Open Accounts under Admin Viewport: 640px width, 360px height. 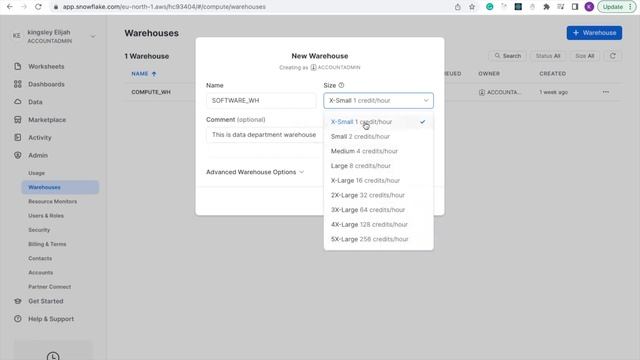click(x=40, y=272)
